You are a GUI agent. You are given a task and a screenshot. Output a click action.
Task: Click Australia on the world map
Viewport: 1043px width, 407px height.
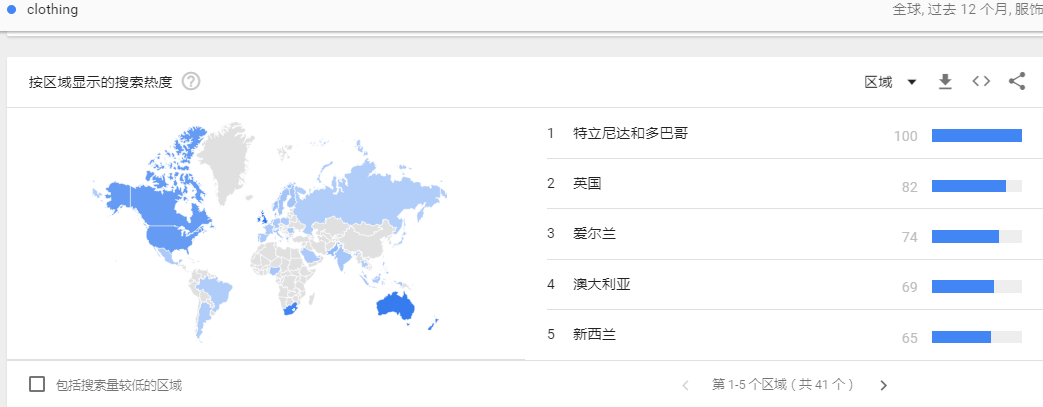[395, 307]
